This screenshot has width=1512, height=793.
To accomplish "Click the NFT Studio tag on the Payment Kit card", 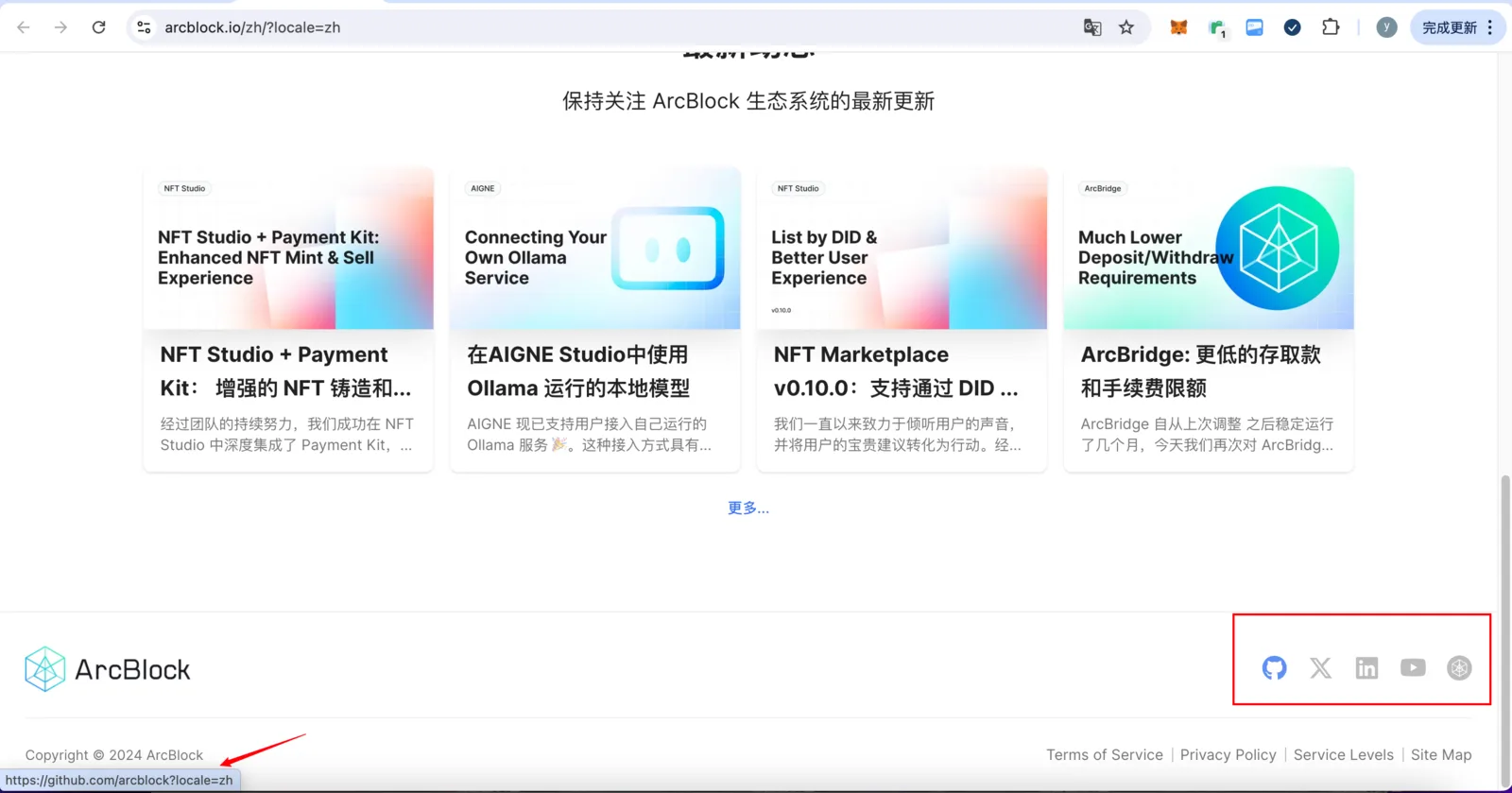I will 184,188.
